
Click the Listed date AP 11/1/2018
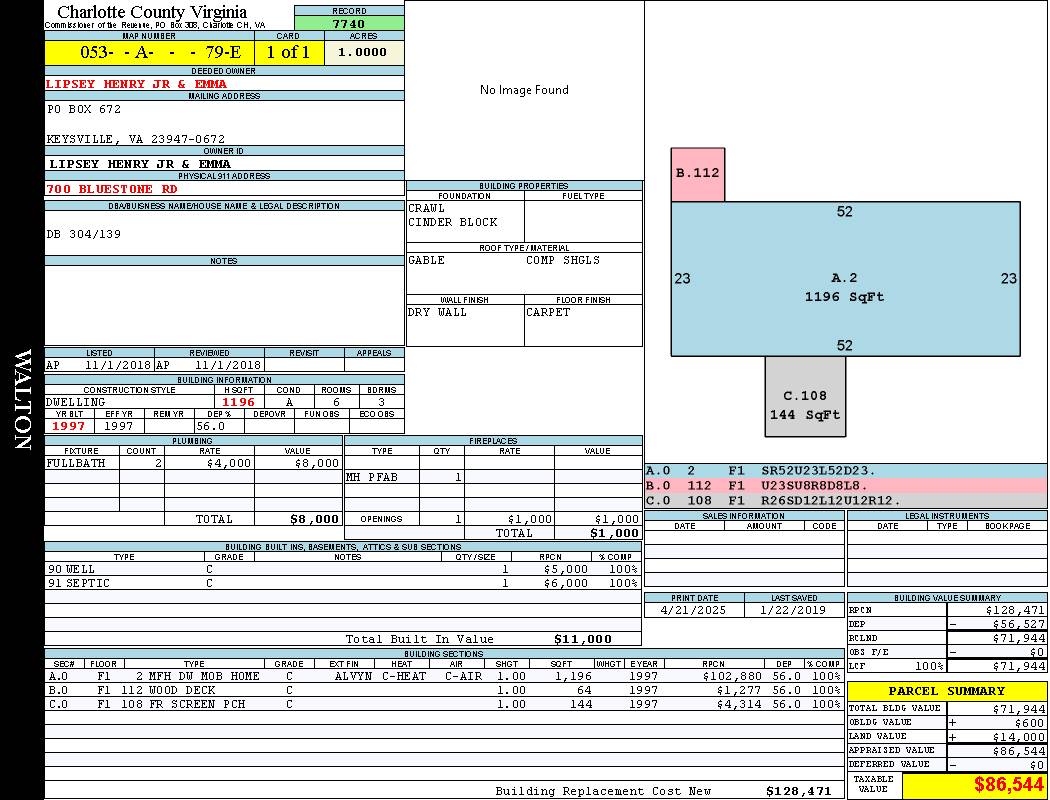(x=99, y=365)
